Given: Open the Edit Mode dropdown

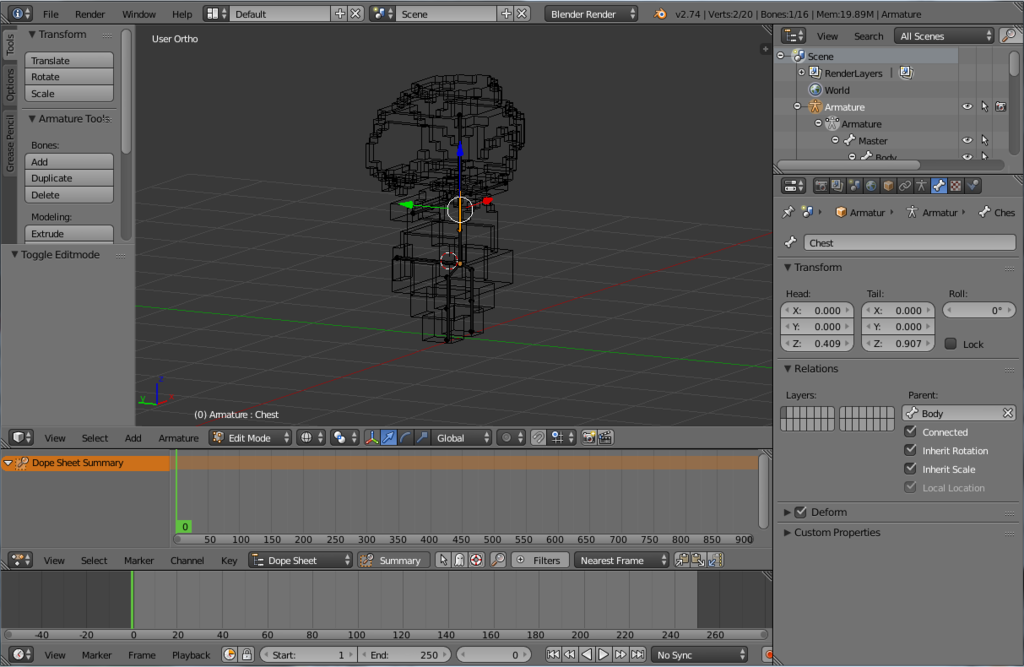Looking at the screenshot, I should coord(251,438).
